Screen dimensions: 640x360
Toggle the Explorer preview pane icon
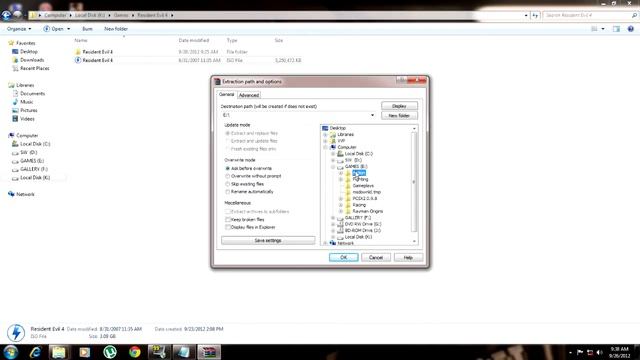tap(616, 29)
